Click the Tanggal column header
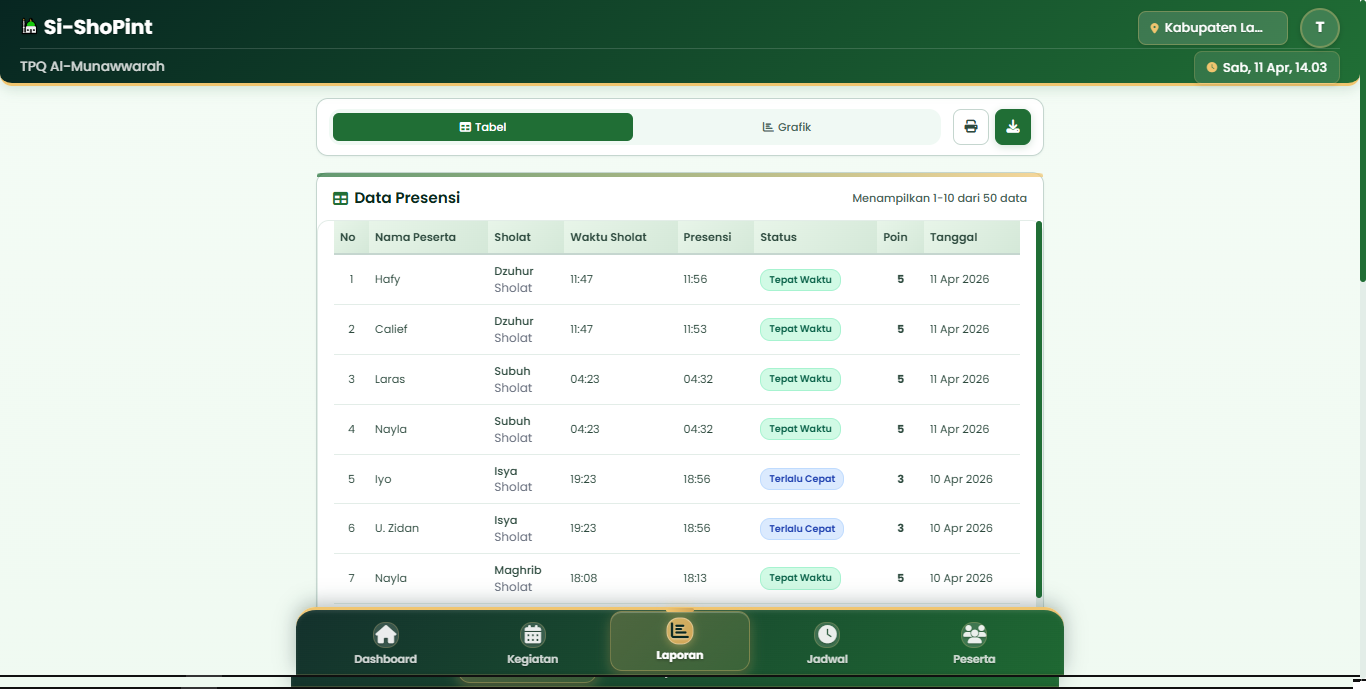Screen dimensions: 1366x689 pos(953,237)
